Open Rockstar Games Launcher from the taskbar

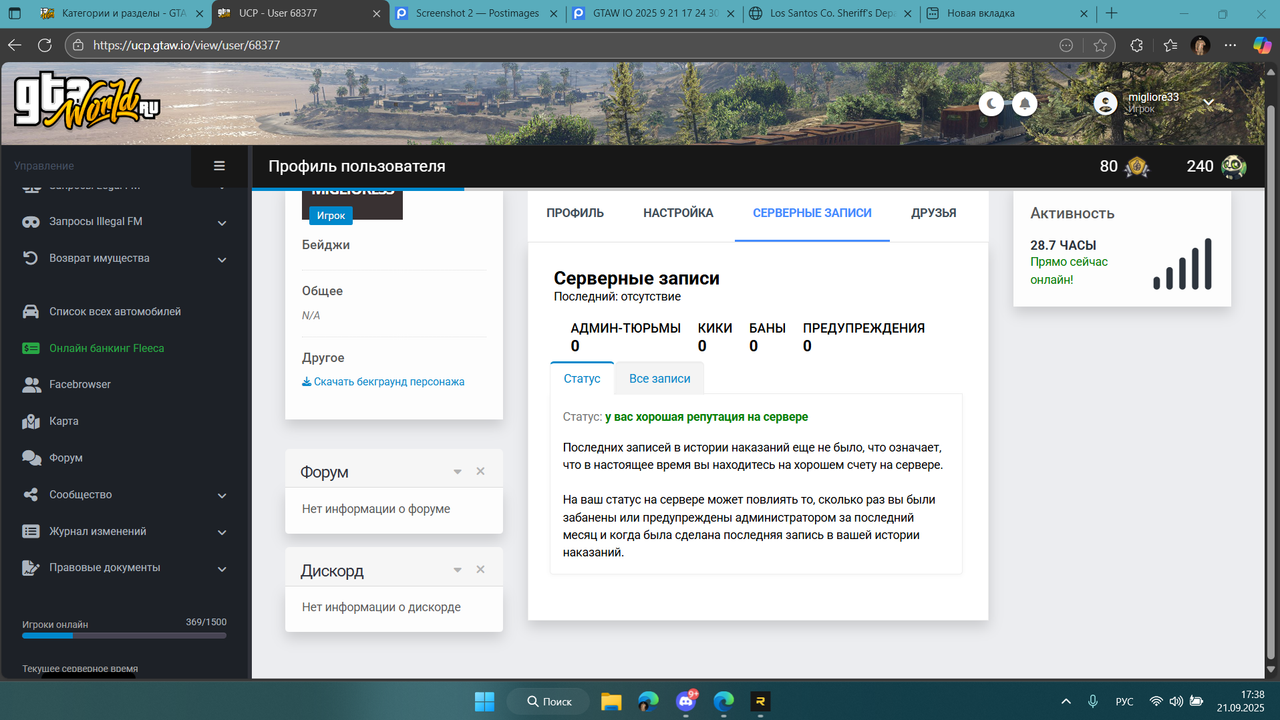(760, 702)
